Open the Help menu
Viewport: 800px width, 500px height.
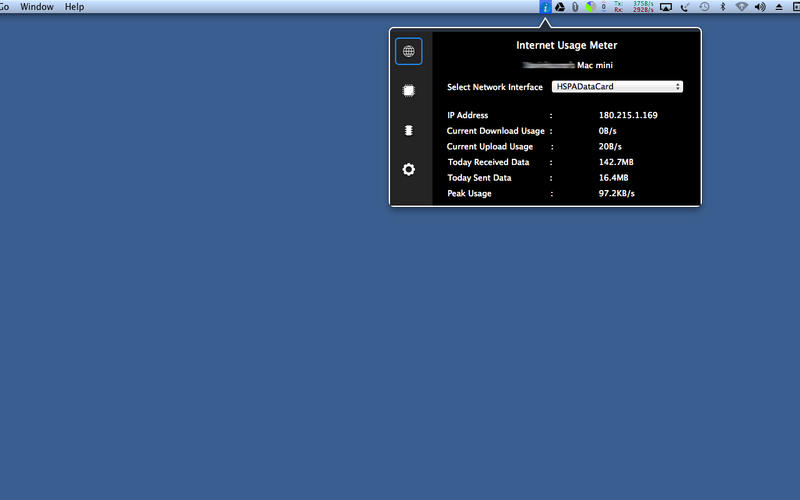[x=74, y=7]
